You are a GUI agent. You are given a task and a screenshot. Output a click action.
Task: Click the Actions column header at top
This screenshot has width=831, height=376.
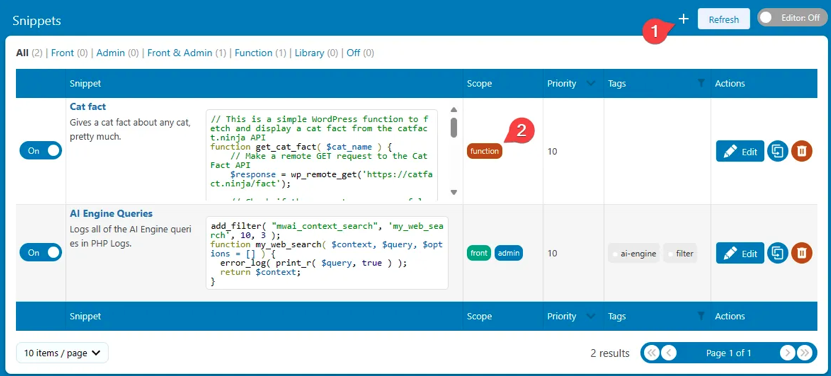(x=730, y=84)
